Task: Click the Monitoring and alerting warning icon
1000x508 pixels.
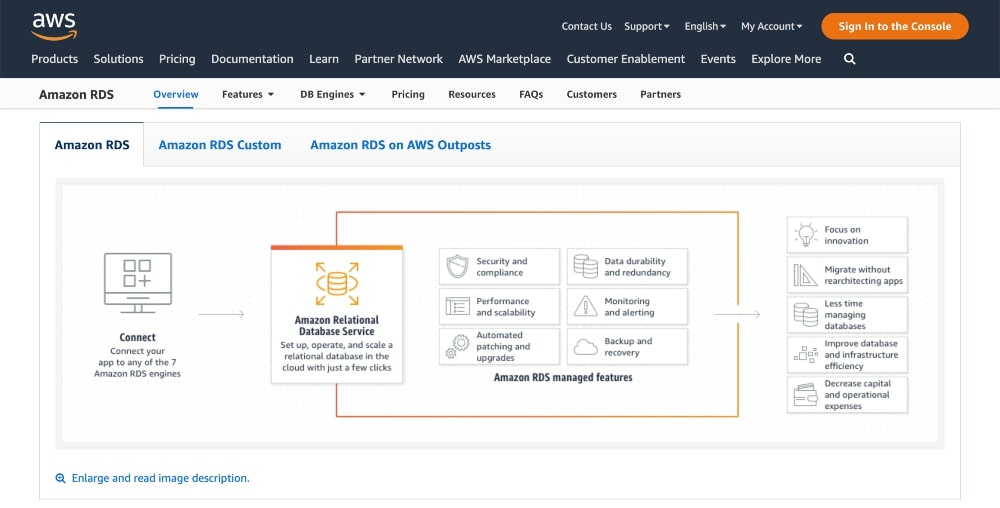Action: pyautogui.click(x=584, y=307)
